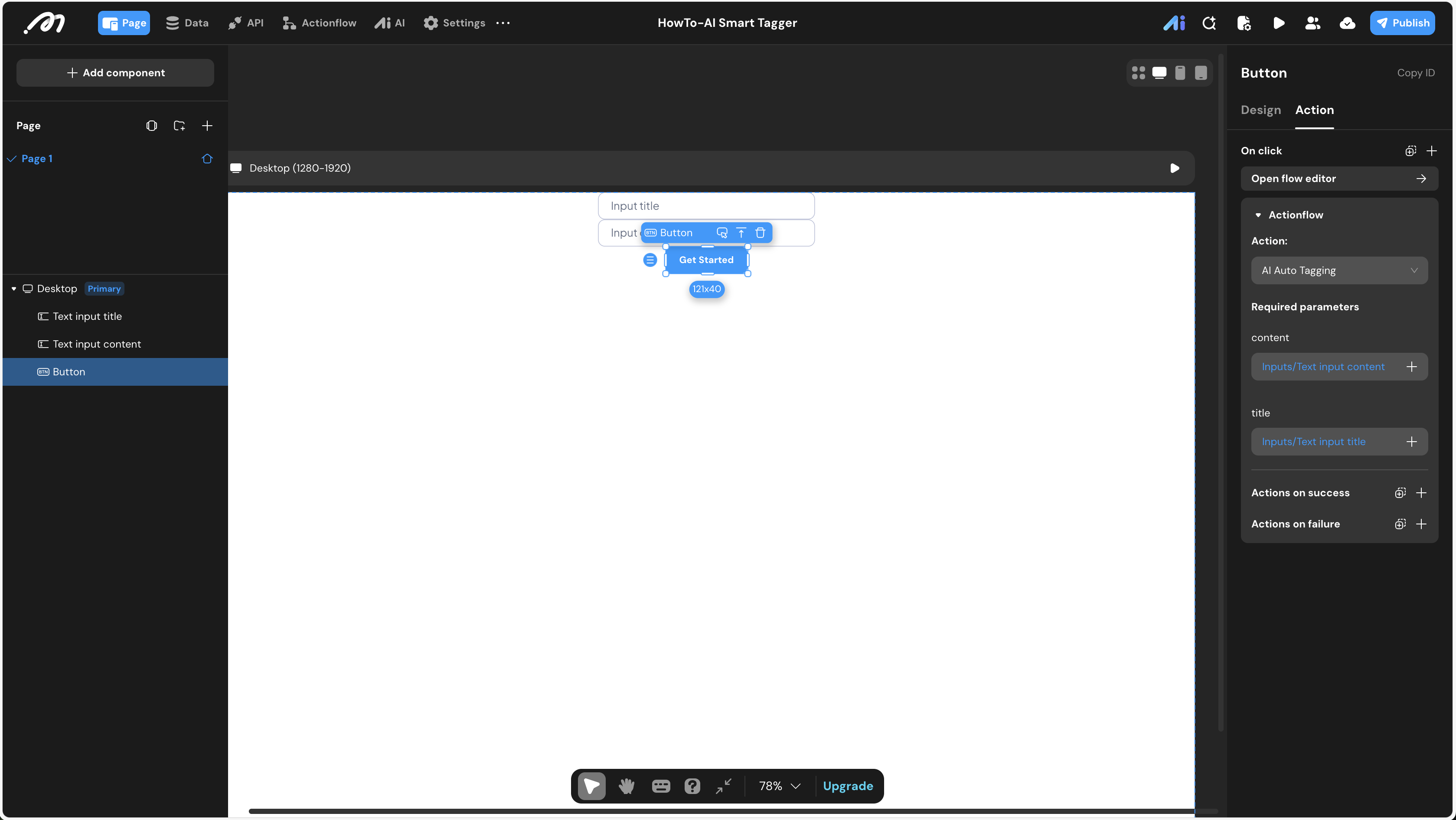Screen dimensions: 1456x820
Task: Click the preview play icon in header
Action: (1279, 23)
